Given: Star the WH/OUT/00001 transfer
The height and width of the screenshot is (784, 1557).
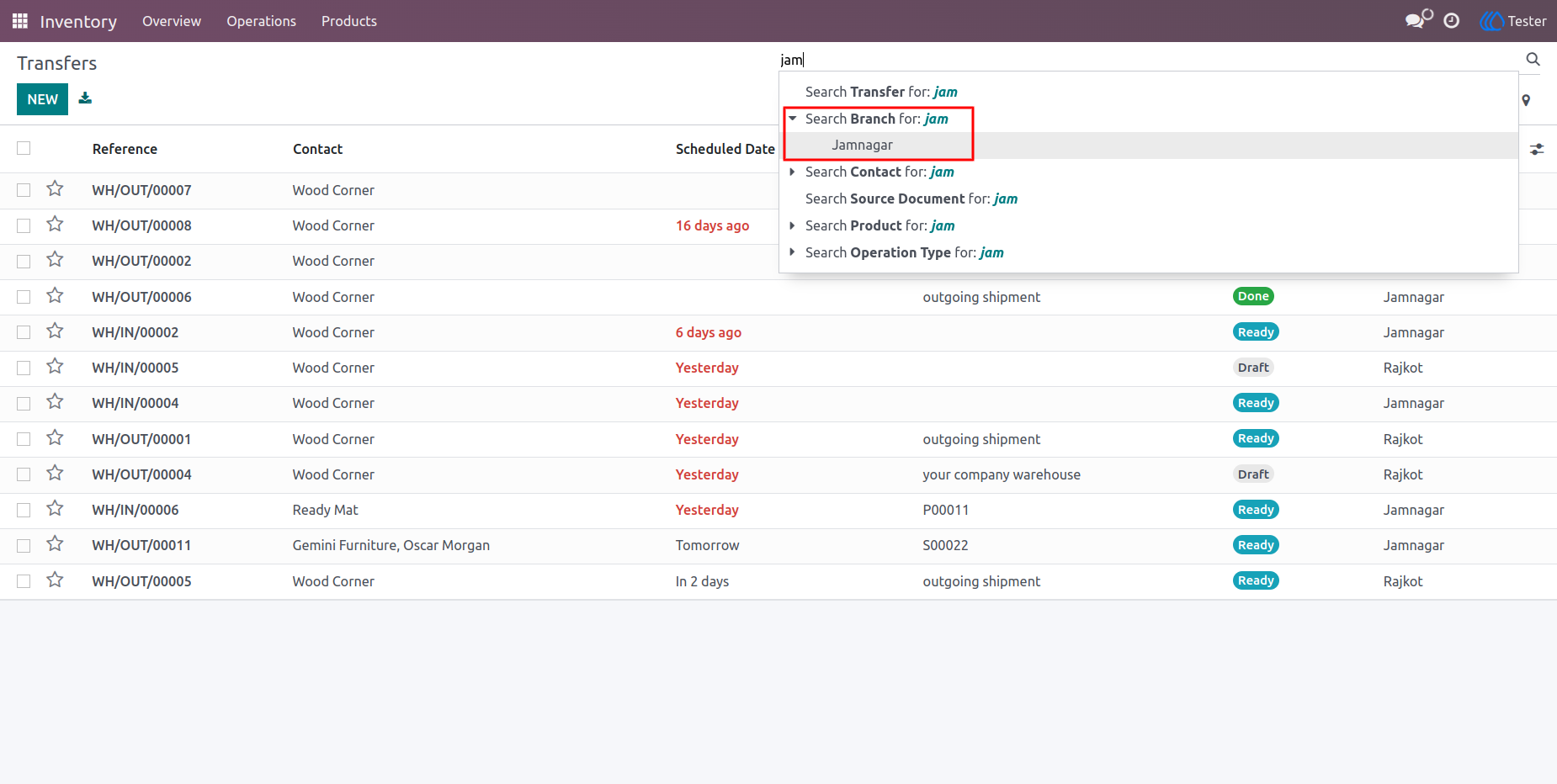Looking at the screenshot, I should pos(56,438).
